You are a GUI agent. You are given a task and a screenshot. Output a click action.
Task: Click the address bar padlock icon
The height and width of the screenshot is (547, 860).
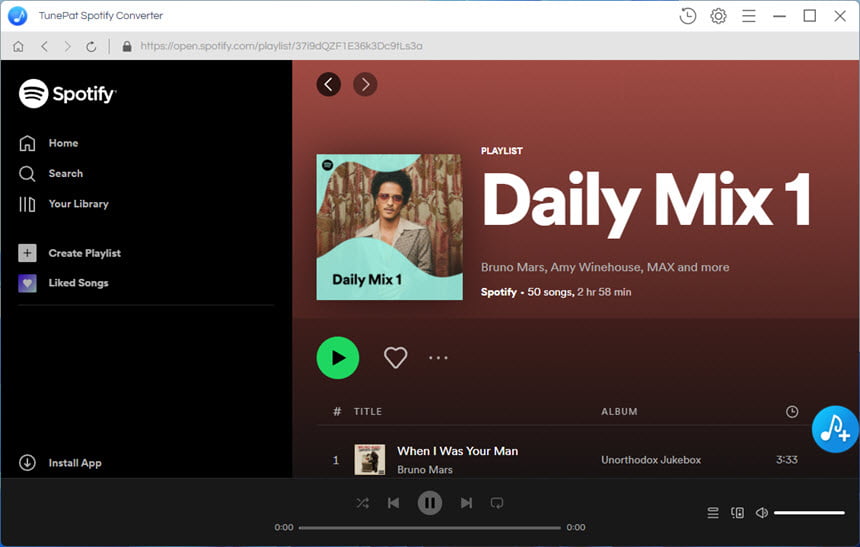point(127,46)
